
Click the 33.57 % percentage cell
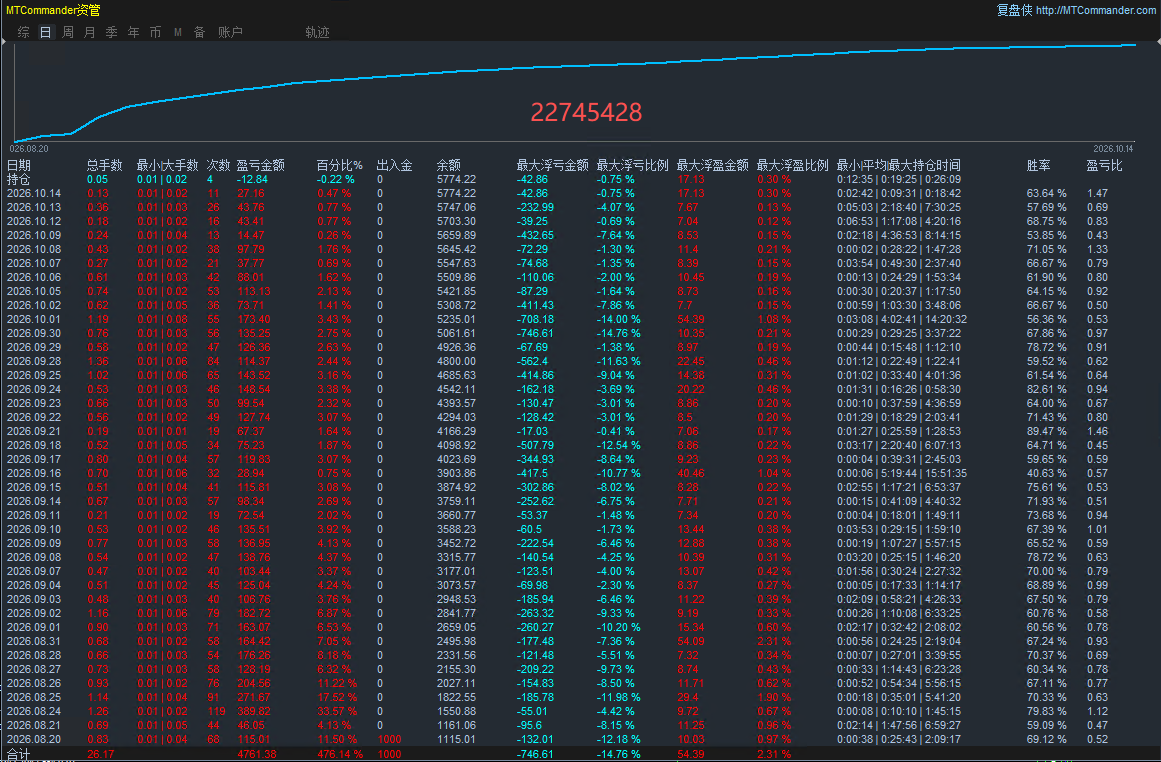(337, 712)
